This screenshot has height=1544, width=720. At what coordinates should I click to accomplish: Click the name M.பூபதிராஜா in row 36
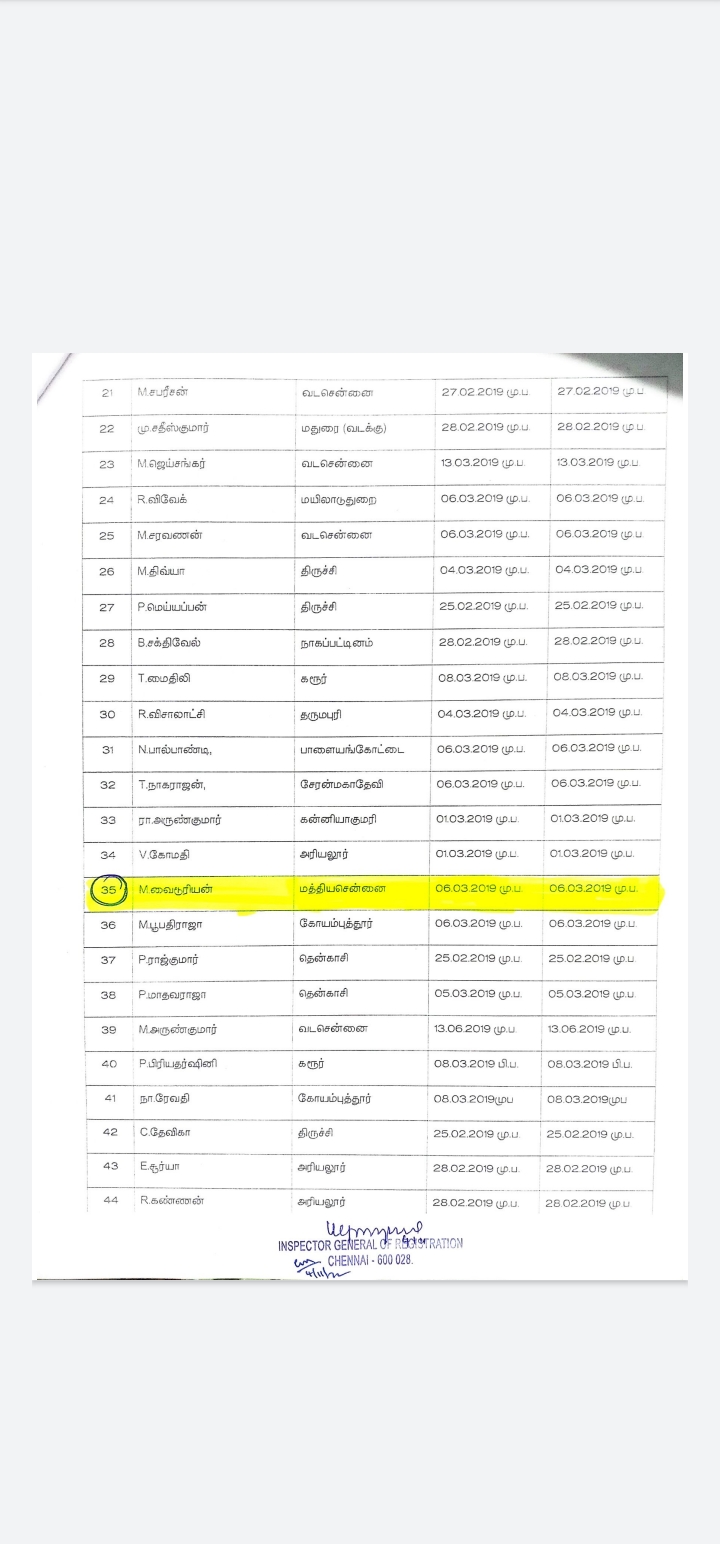pyautogui.click(x=171, y=924)
